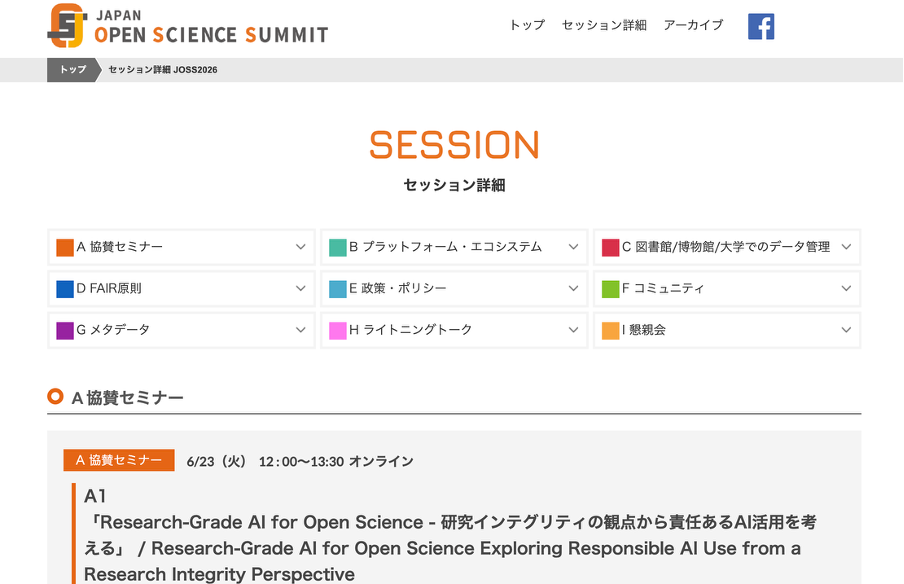Click the pink square beside H ライトニングトーク

pyautogui.click(x=337, y=330)
